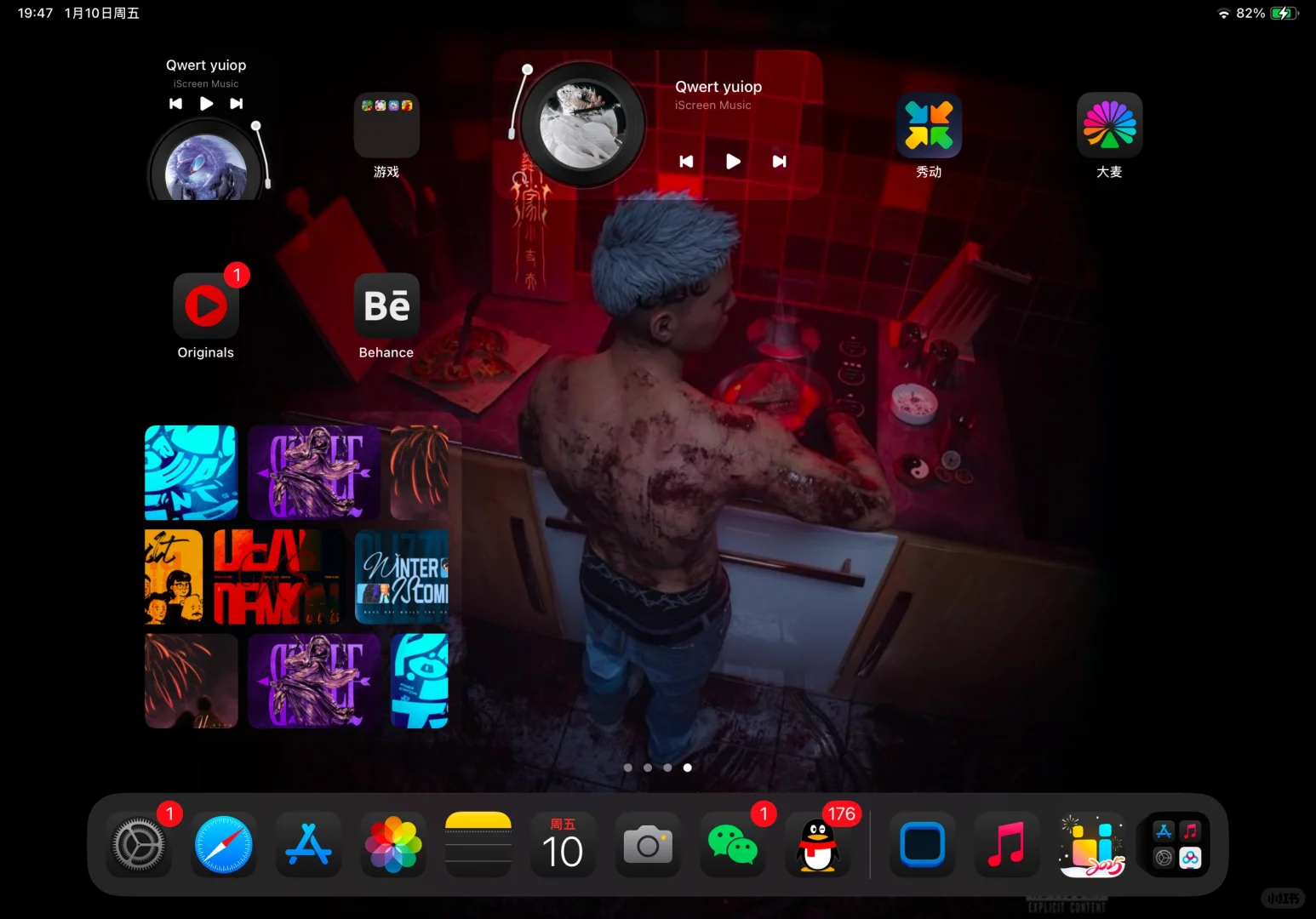Open the orange cartoon faces photo thumbnail
The image size is (1316, 919).
coord(174,577)
